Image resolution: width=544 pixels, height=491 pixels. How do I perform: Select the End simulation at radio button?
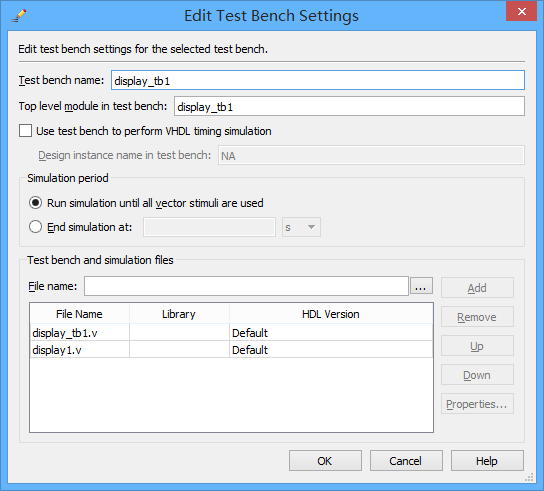[x=35, y=227]
